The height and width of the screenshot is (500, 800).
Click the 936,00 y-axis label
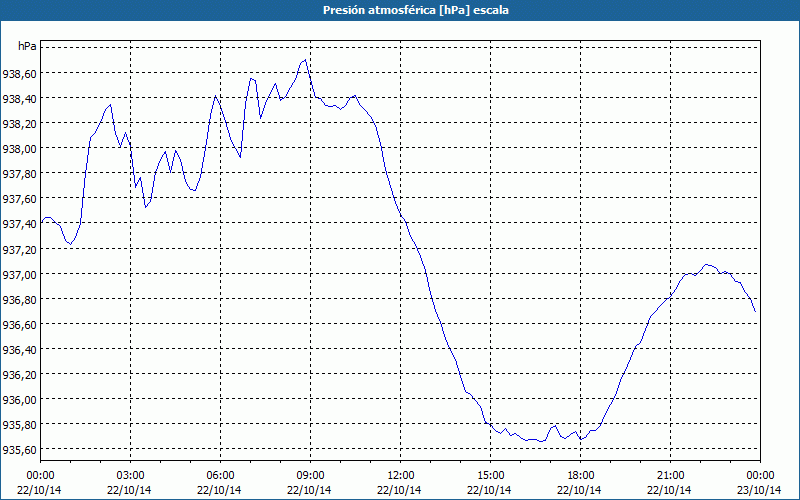19,400
